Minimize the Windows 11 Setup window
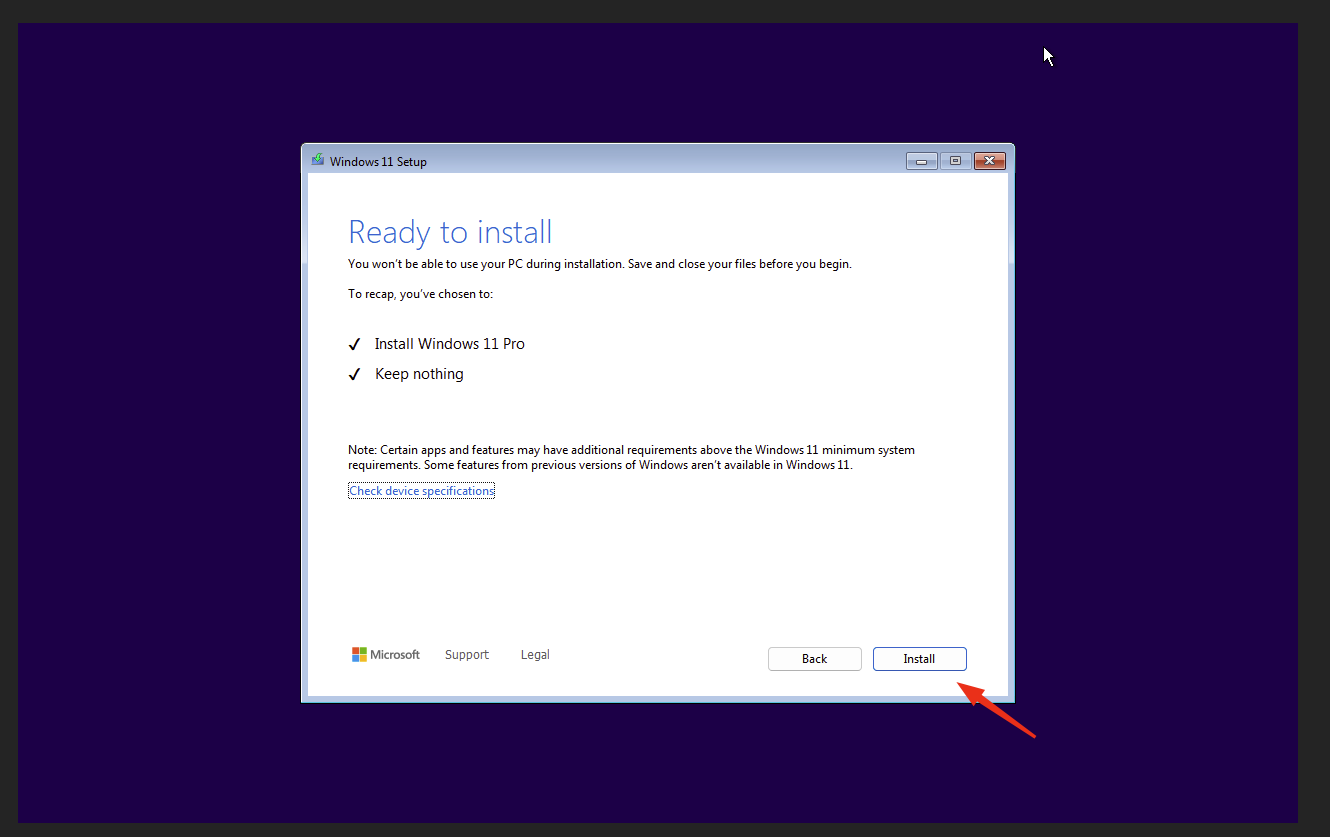The height and width of the screenshot is (837, 1330). point(921,160)
